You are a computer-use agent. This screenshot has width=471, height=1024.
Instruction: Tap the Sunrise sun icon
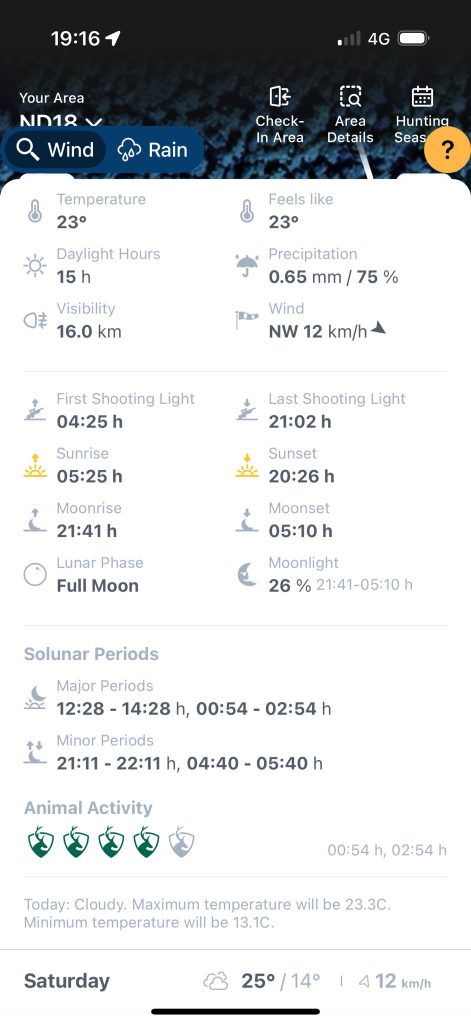[35, 466]
